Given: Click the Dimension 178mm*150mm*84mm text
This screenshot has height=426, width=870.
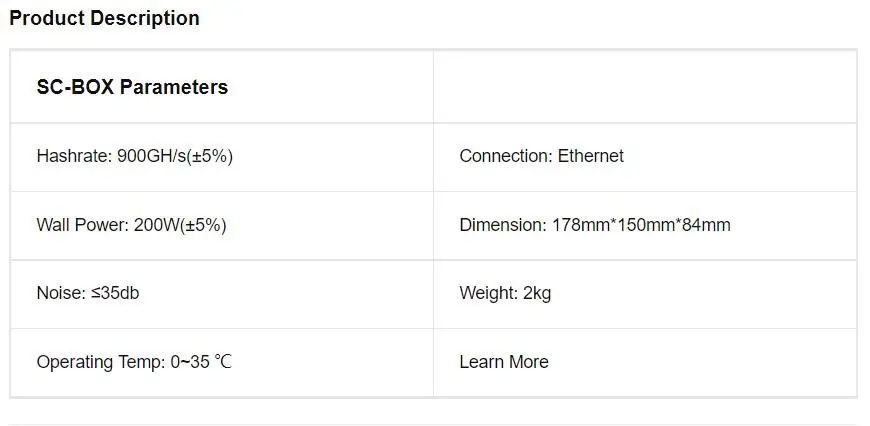Looking at the screenshot, I should tap(595, 225).
